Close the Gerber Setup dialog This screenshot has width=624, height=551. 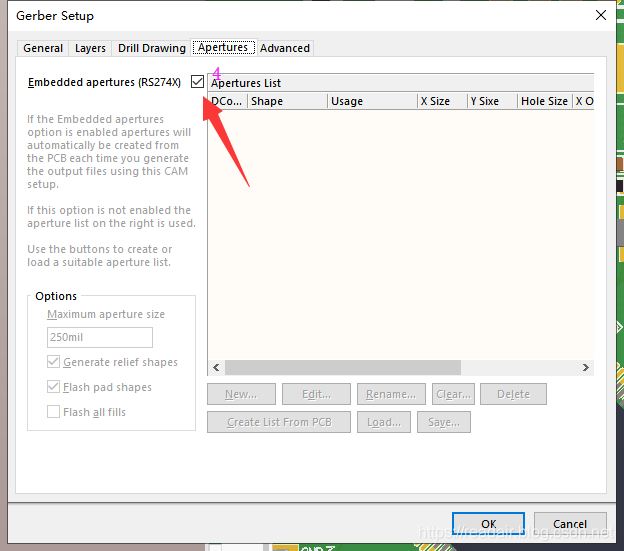[601, 16]
